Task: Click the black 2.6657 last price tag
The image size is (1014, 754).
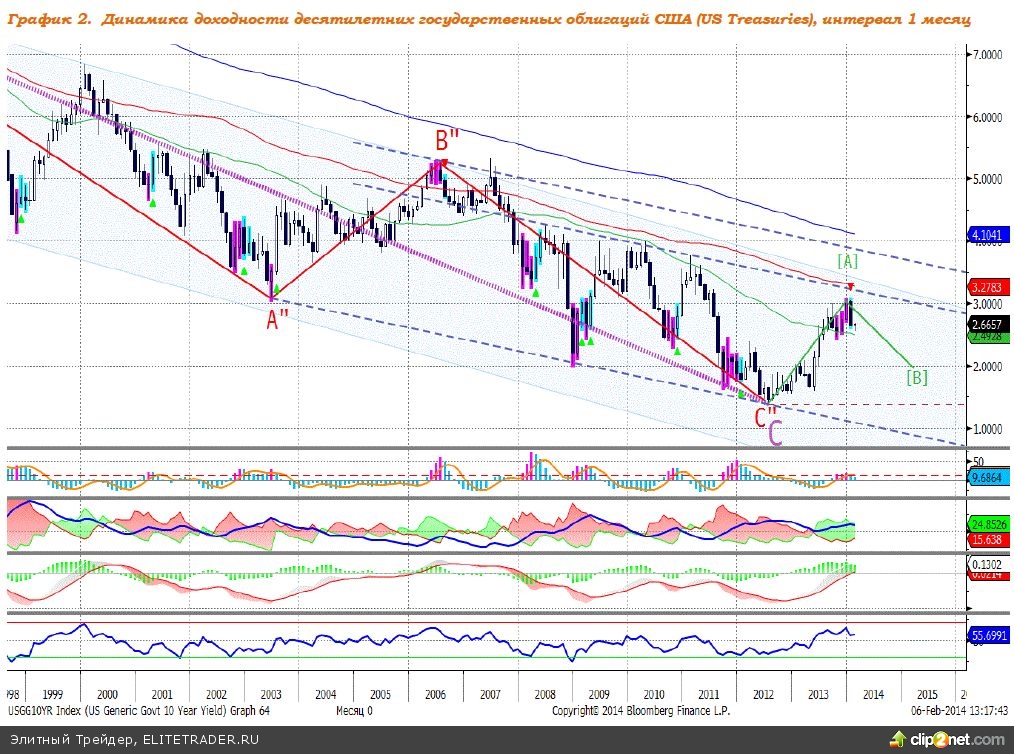Action: click(x=990, y=323)
